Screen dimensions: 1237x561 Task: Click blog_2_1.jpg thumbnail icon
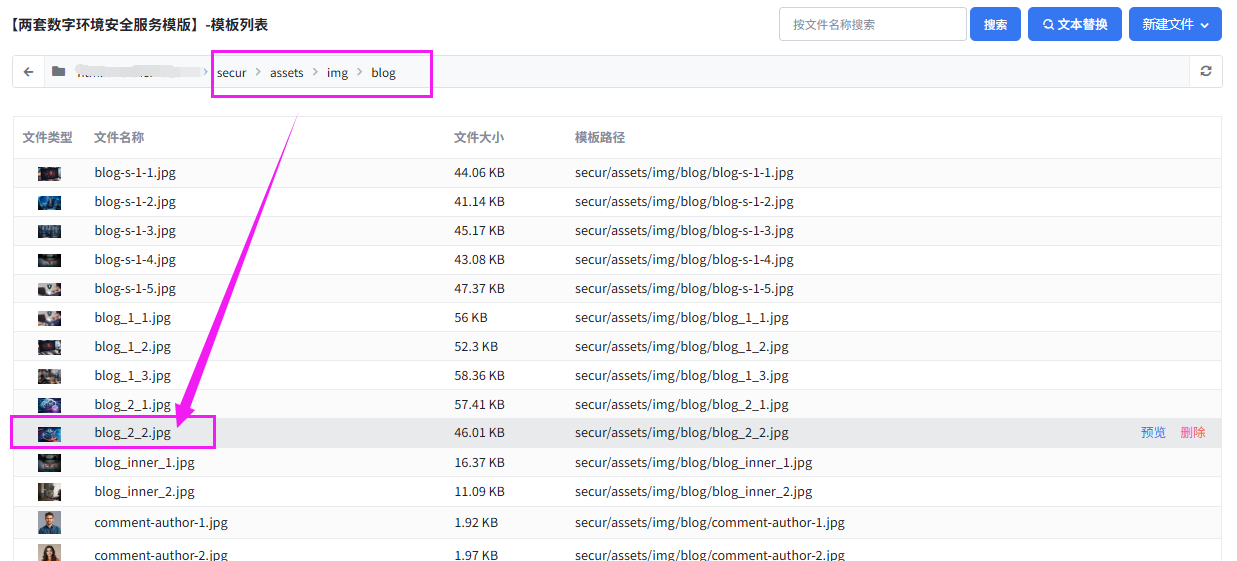(49, 405)
